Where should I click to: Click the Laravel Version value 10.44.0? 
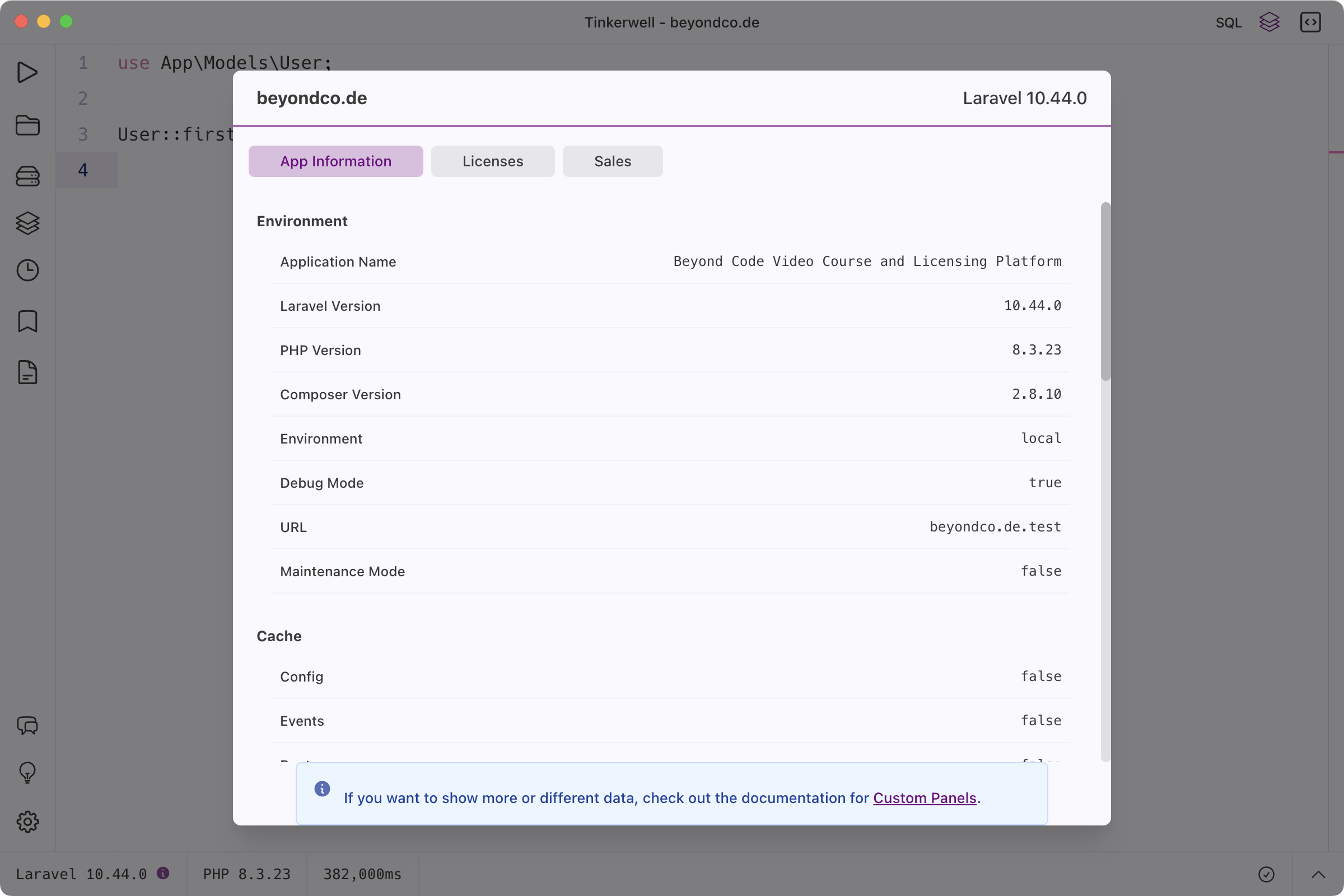coord(1033,306)
